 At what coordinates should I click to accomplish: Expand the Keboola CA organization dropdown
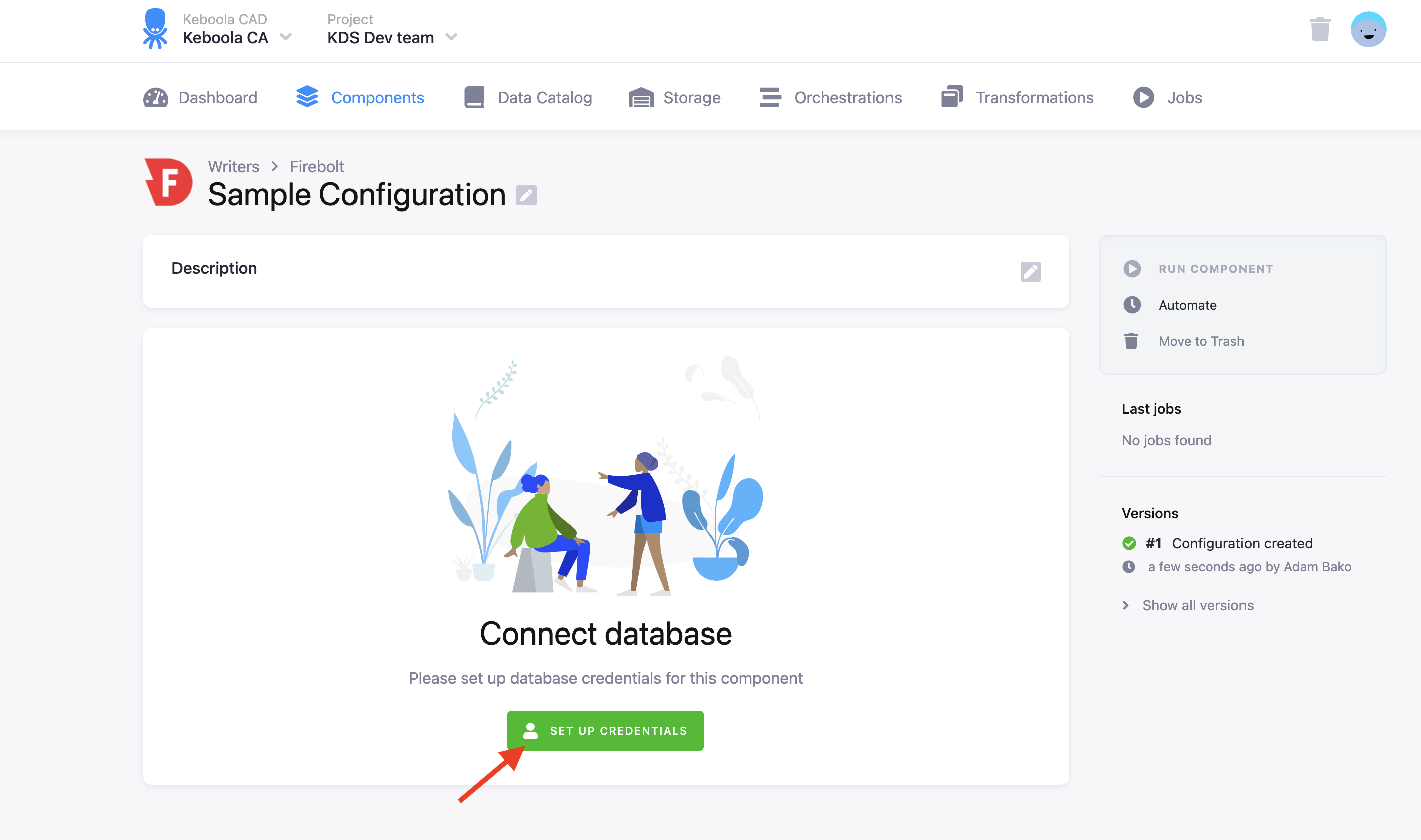tap(286, 37)
